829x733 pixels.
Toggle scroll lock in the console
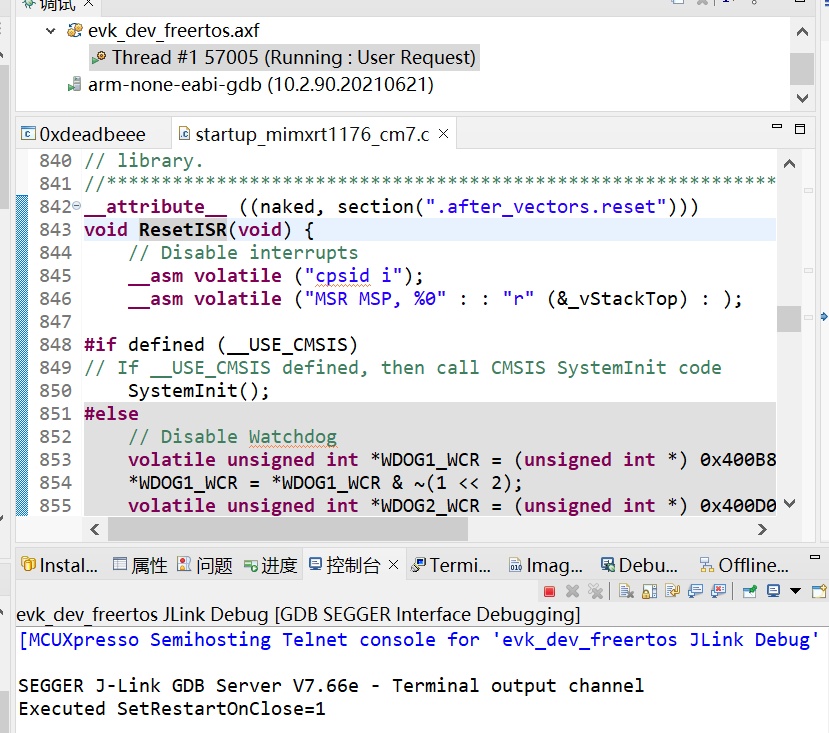(648, 591)
